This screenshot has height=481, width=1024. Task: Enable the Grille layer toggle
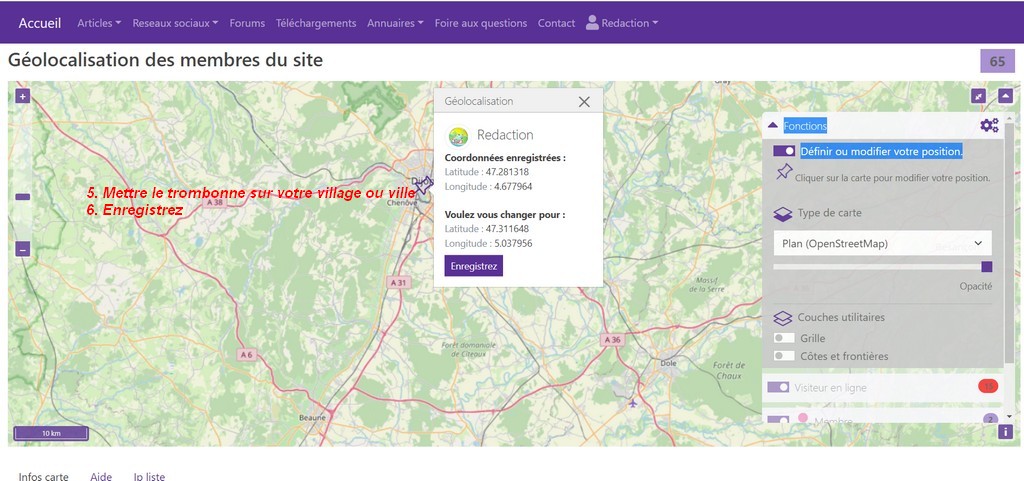784,339
